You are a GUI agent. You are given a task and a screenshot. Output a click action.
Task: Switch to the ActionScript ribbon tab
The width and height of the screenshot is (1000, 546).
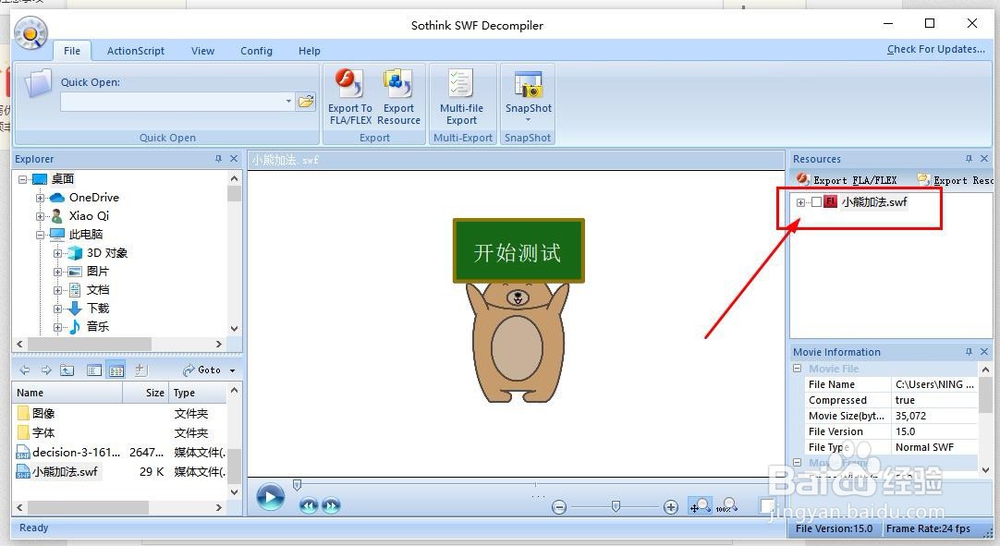[x=135, y=51]
